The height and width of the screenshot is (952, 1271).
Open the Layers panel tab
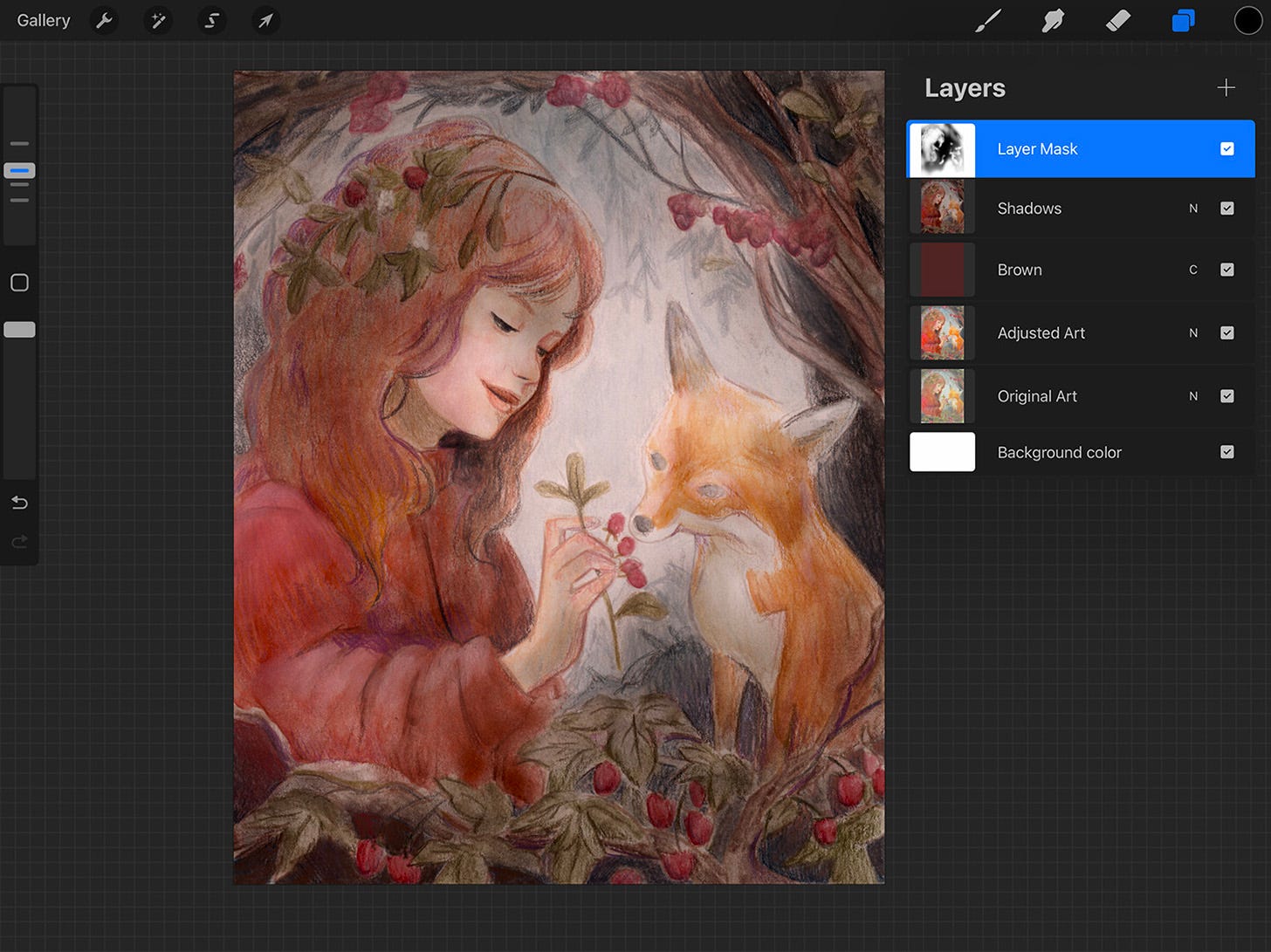(x=1183, y=20)
